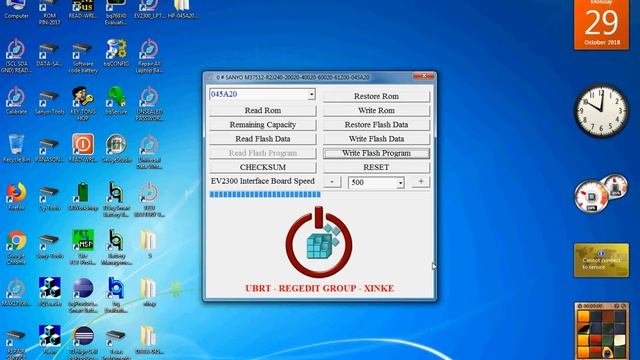Image resolution: width=640 pixels, height=360 pixels.
Task: Open the HP-045A20 folder icon
Action: point(182,10)
